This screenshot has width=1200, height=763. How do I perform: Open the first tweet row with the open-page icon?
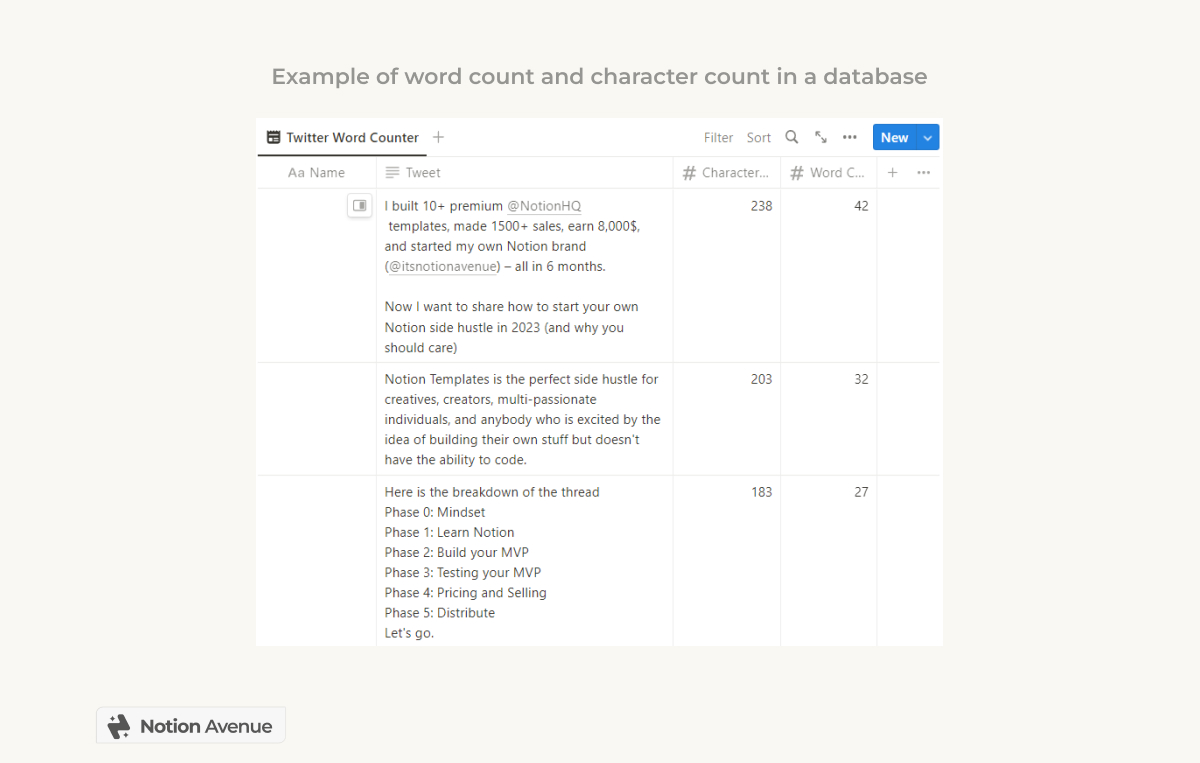[x=359, y=205]
